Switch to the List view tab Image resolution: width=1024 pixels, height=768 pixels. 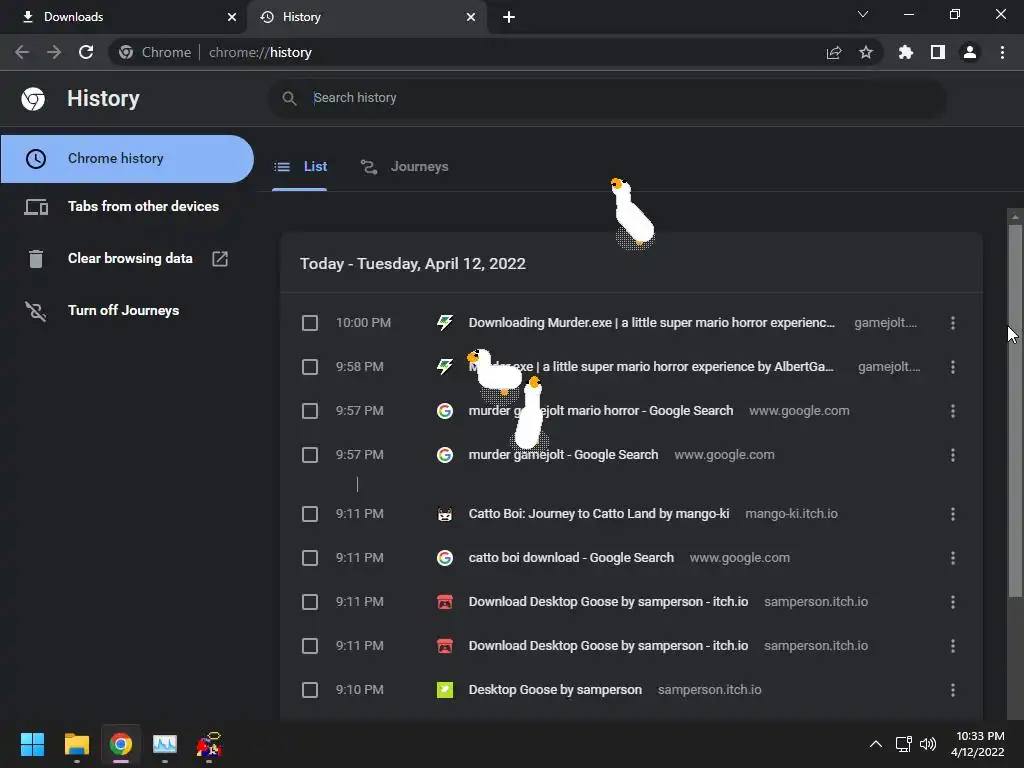point(300,167)
